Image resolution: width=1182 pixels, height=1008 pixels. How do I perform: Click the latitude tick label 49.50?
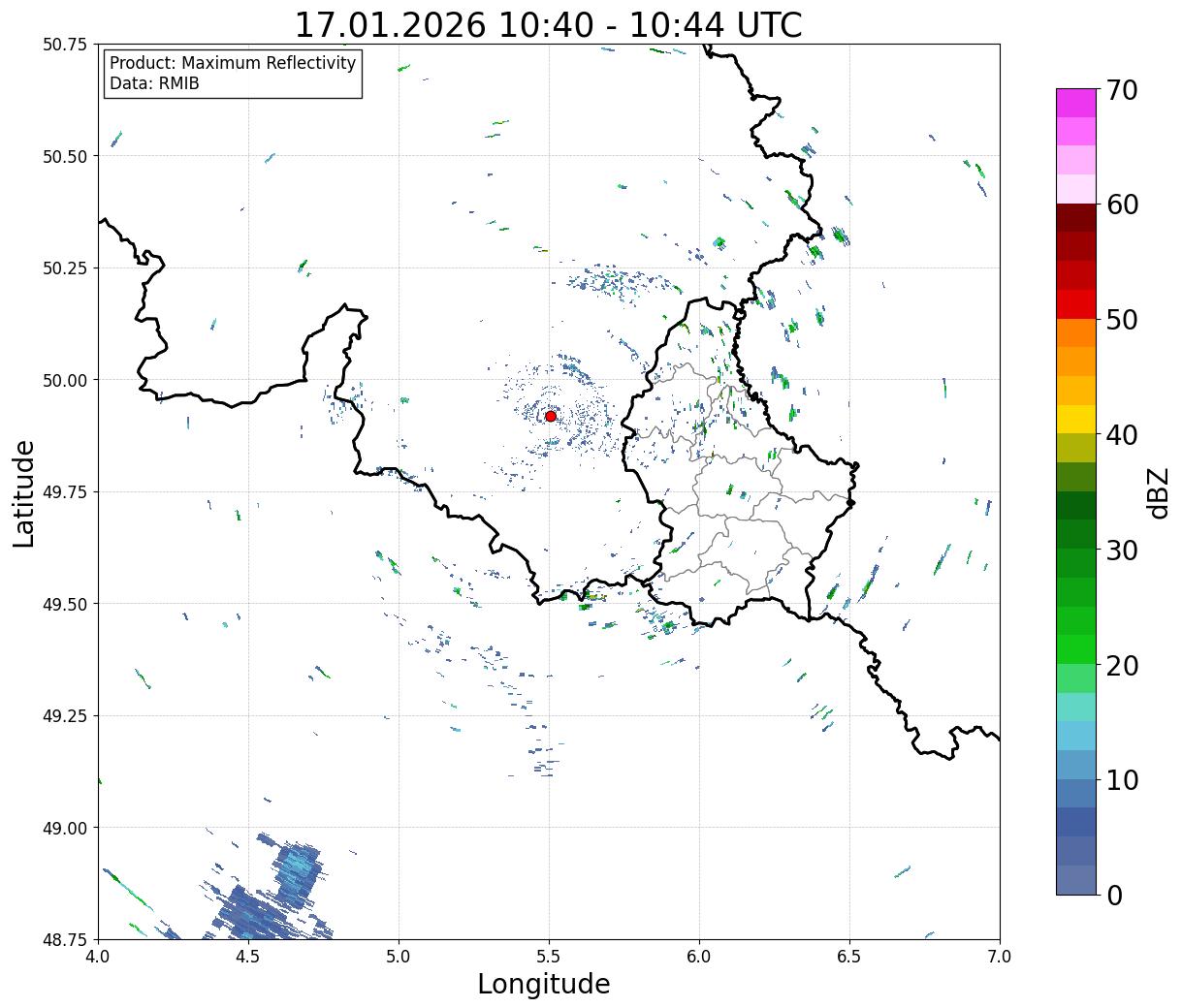pos(65,604)
